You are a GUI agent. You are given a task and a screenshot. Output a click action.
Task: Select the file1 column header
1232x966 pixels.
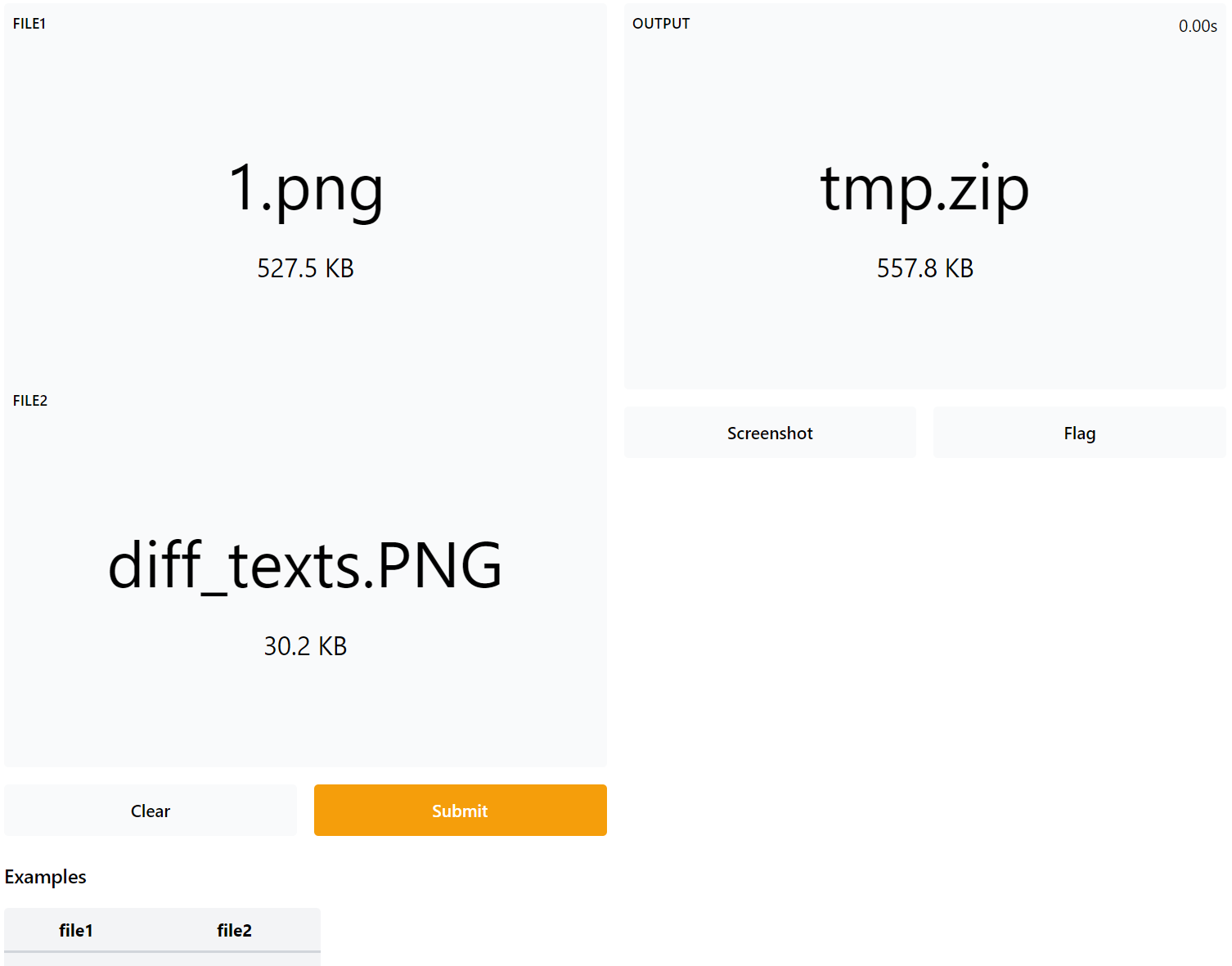coord(75,930)
